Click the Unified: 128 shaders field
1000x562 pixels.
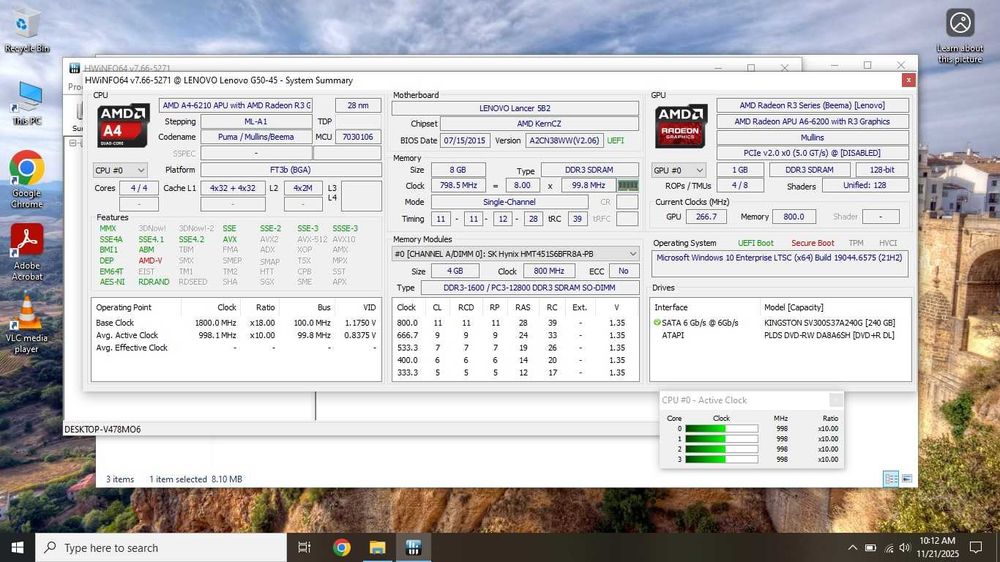click(865, 185)
